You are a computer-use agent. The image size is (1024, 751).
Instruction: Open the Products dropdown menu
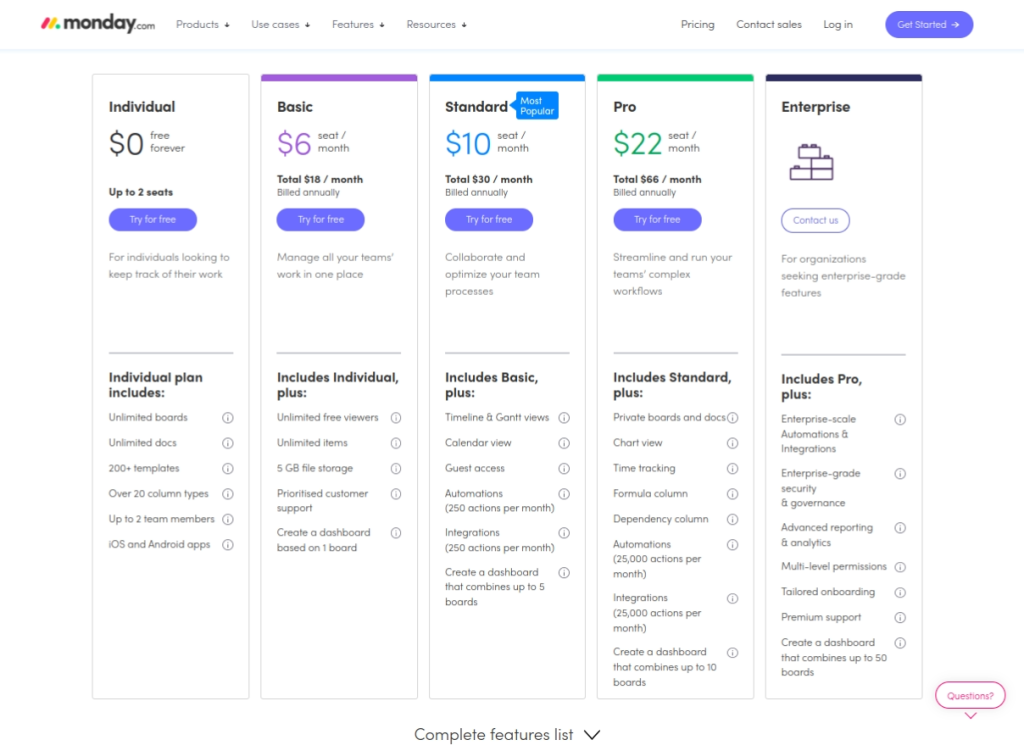point(203,24)
